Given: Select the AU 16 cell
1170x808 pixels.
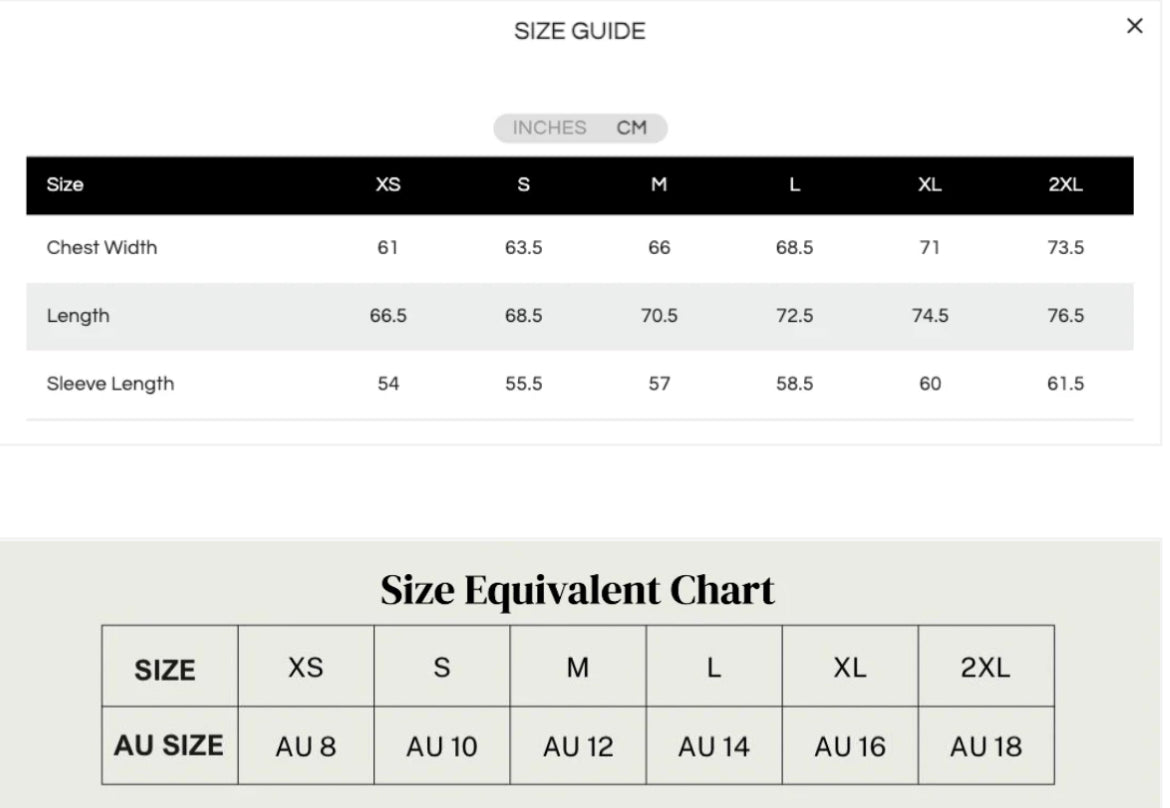Looking at the screenshot, I should click(x=850, y=746).
